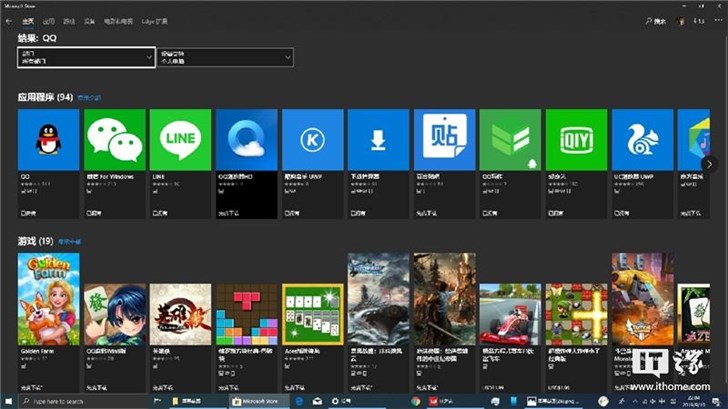The height and width of the screenshot is (409, 728).
Task: Switch to the Home tab in Store
Action: coord(28,20)
